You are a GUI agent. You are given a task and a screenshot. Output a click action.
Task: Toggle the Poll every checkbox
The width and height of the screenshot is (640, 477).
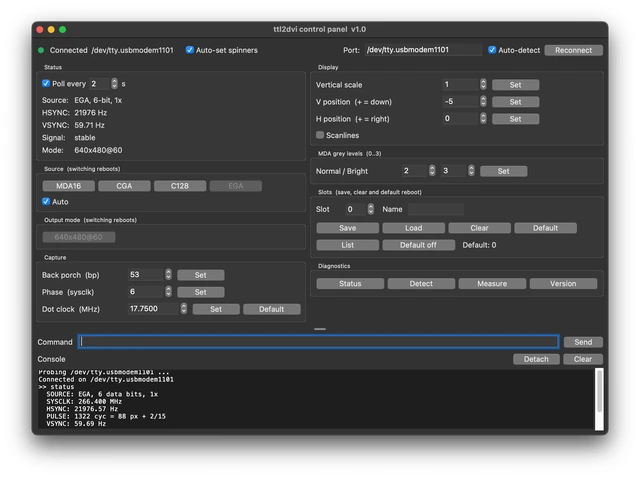[x=46, y=84]
